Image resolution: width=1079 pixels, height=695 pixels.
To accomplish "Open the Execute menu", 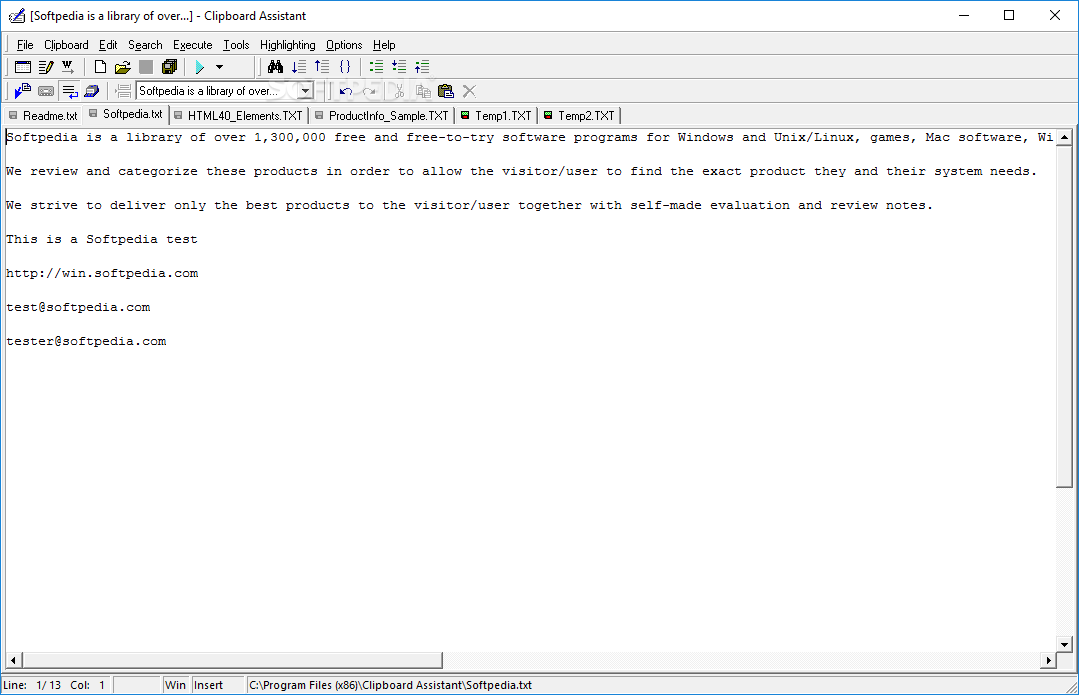I will tap(193, 45).
